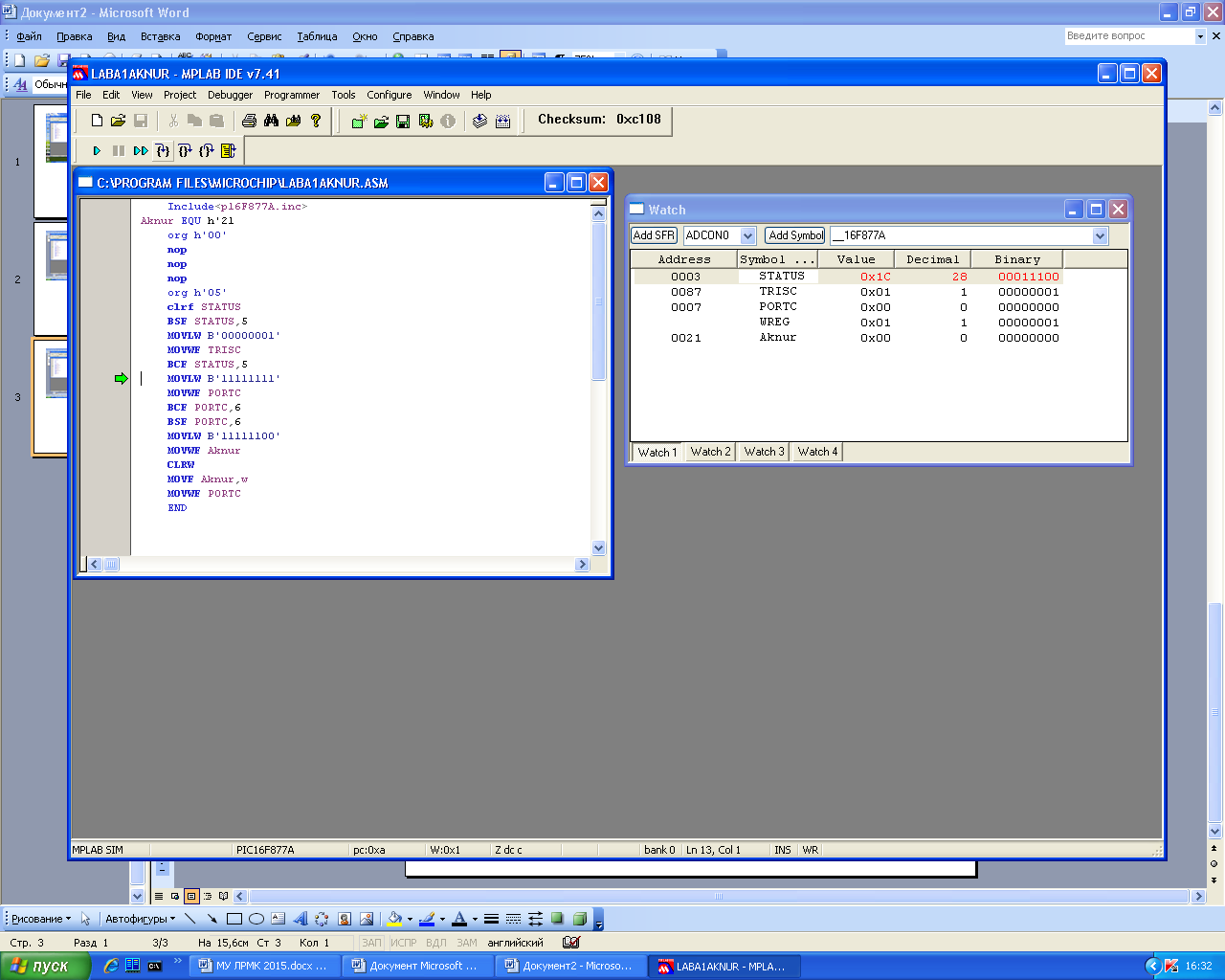Click the Make project icon
The height and width of the screenshot is (980, 1225).
[x=480, y=122]
